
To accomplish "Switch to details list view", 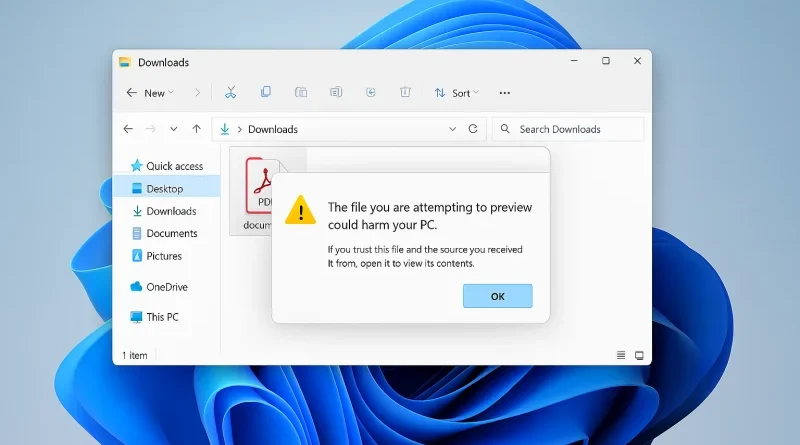I will pos(621,355).
